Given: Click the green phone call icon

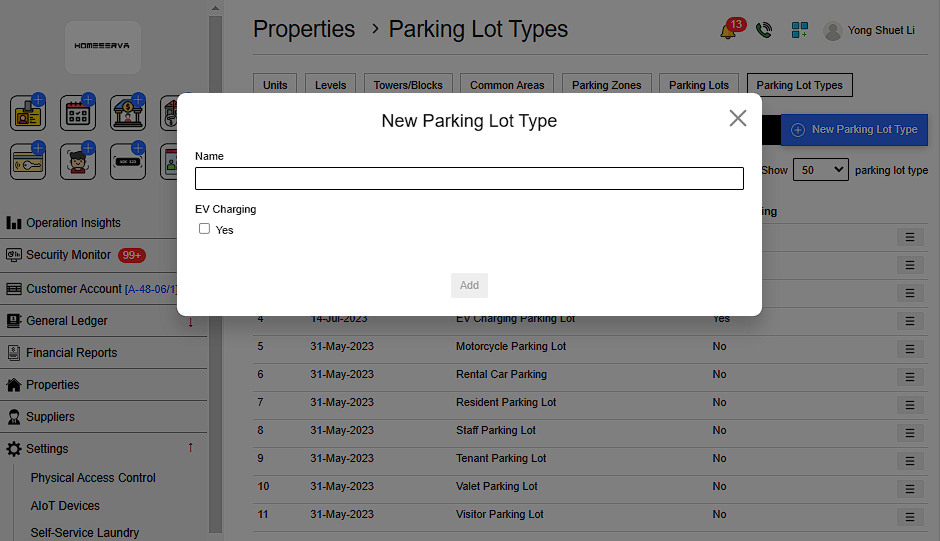Looking at the screenshot, I should click(x=764, y=30).
